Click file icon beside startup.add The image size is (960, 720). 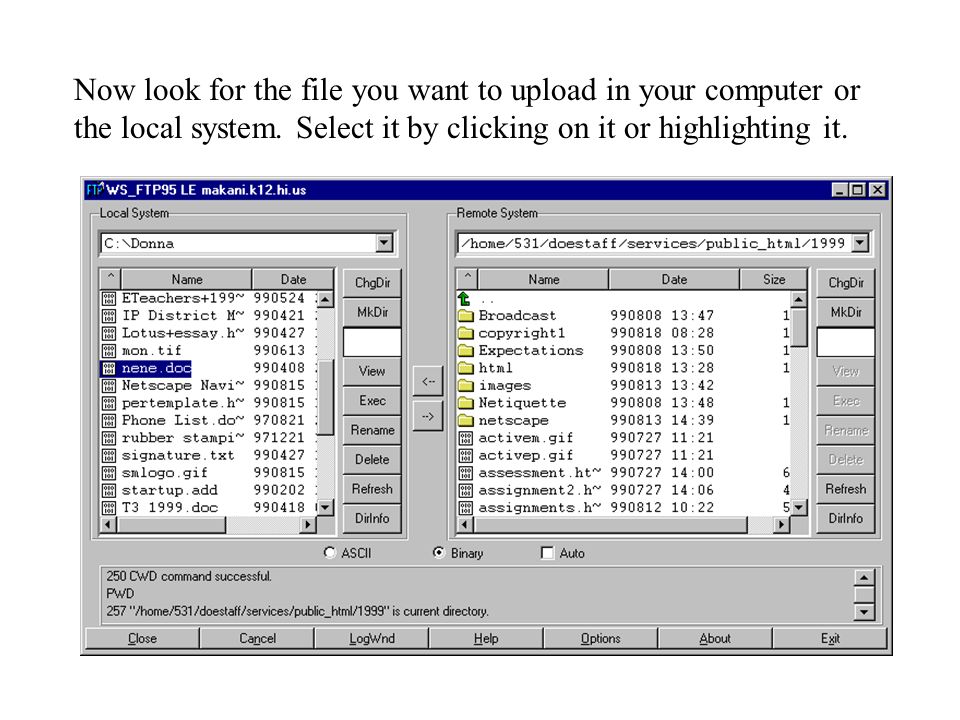(x=109, y=490)
